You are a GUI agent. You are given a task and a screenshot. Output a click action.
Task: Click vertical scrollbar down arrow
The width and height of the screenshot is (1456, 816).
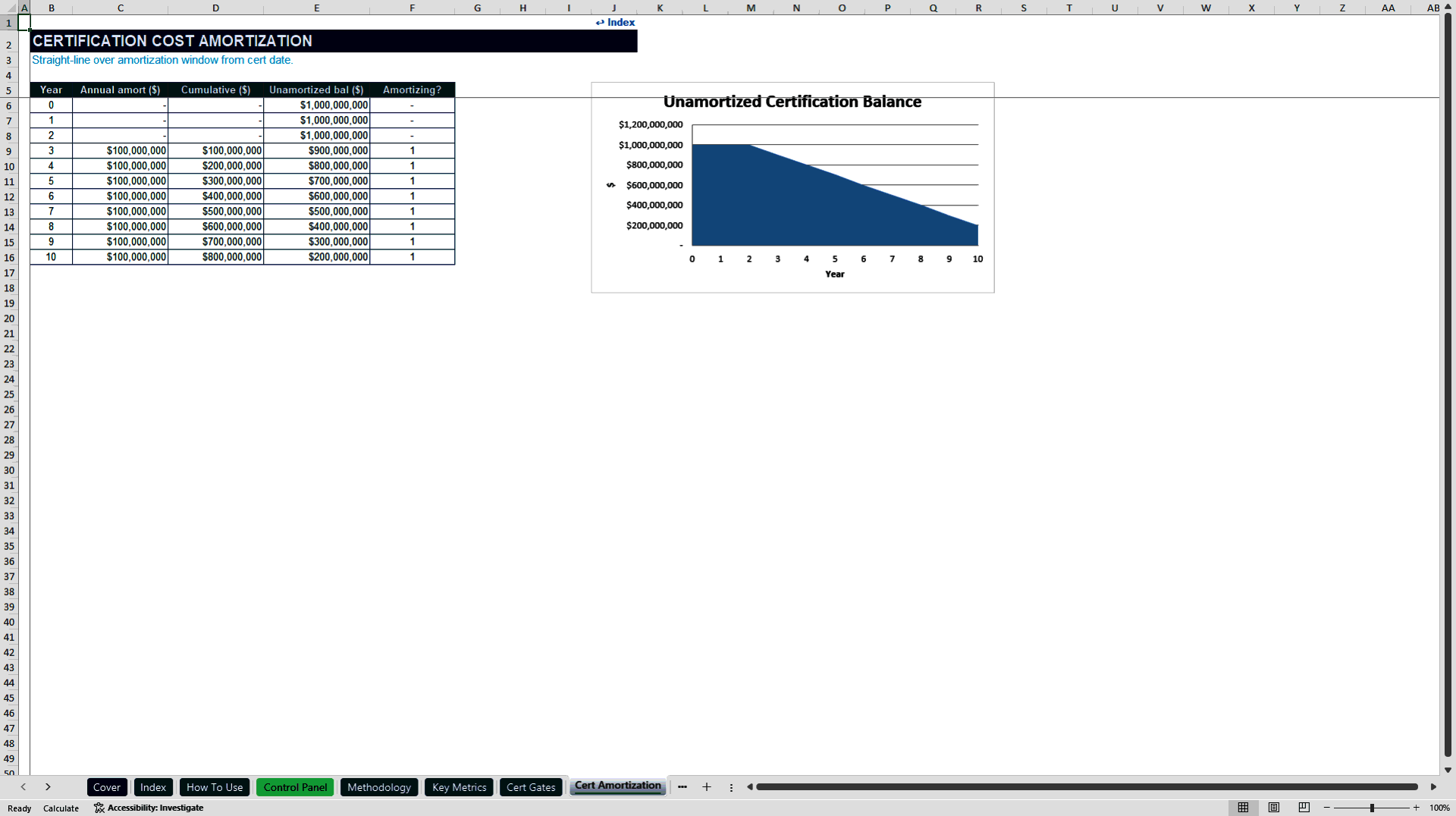[1448, 770]
